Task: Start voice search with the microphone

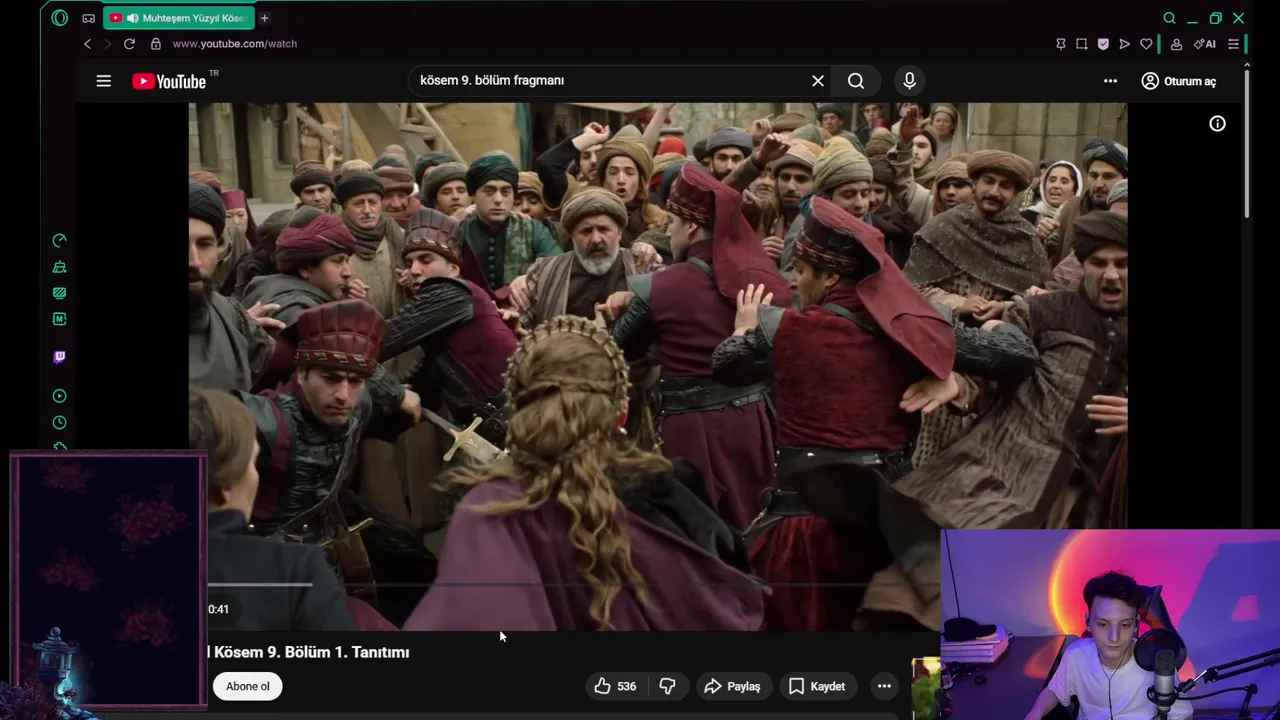Action: 909,81
